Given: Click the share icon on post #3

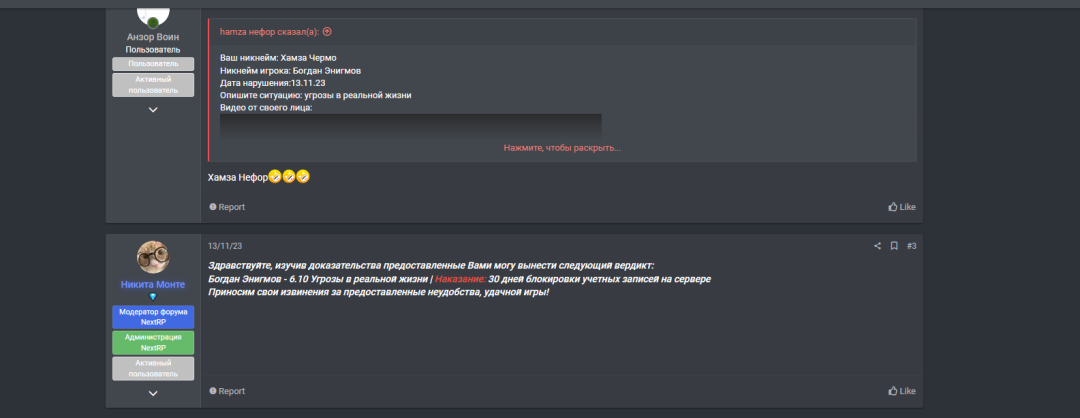Looking at the screenshot, I should (x=877, y=246).
